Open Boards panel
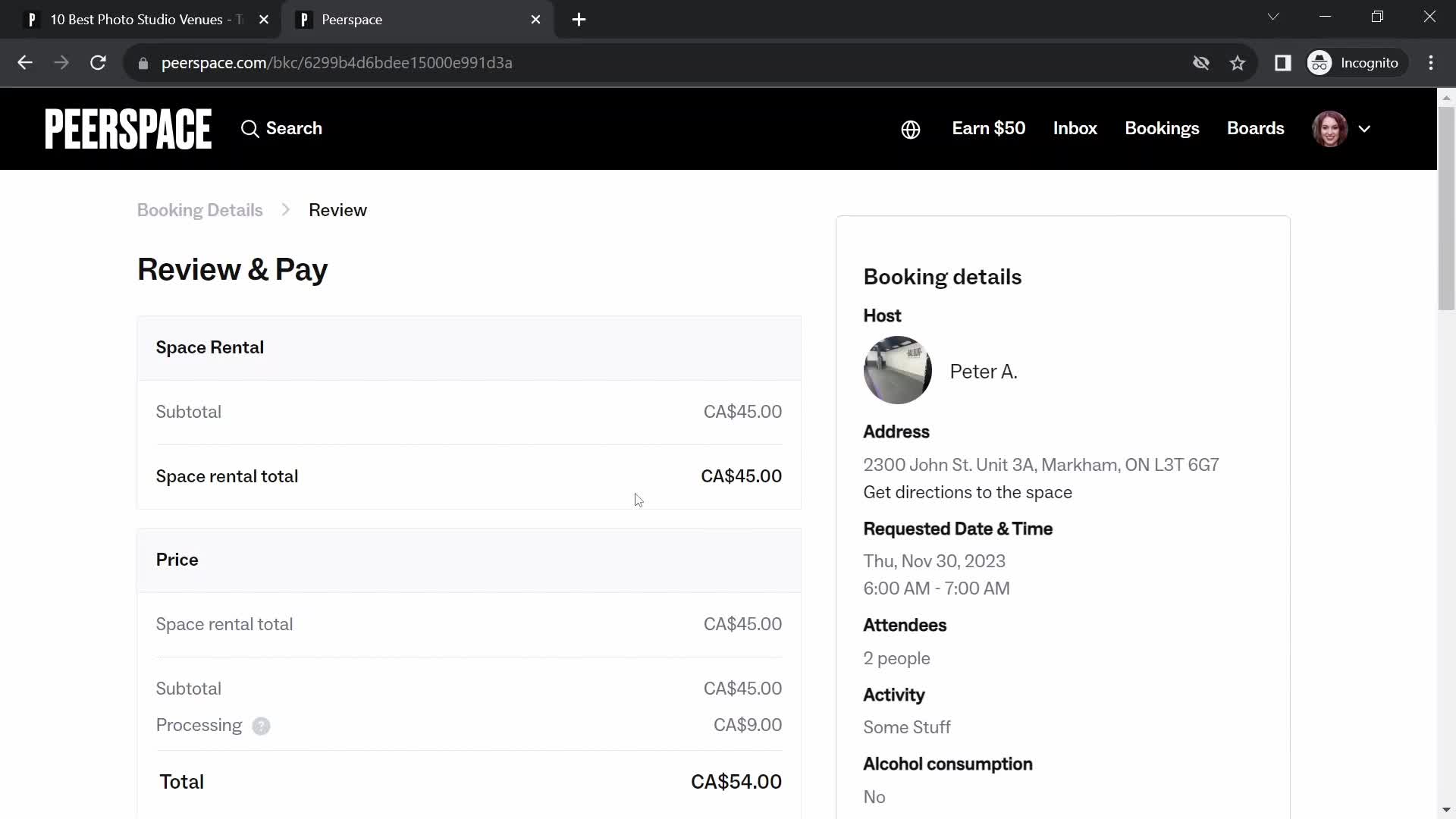The height and width of the screenshot is (819, 1456). click(1256, 128)
